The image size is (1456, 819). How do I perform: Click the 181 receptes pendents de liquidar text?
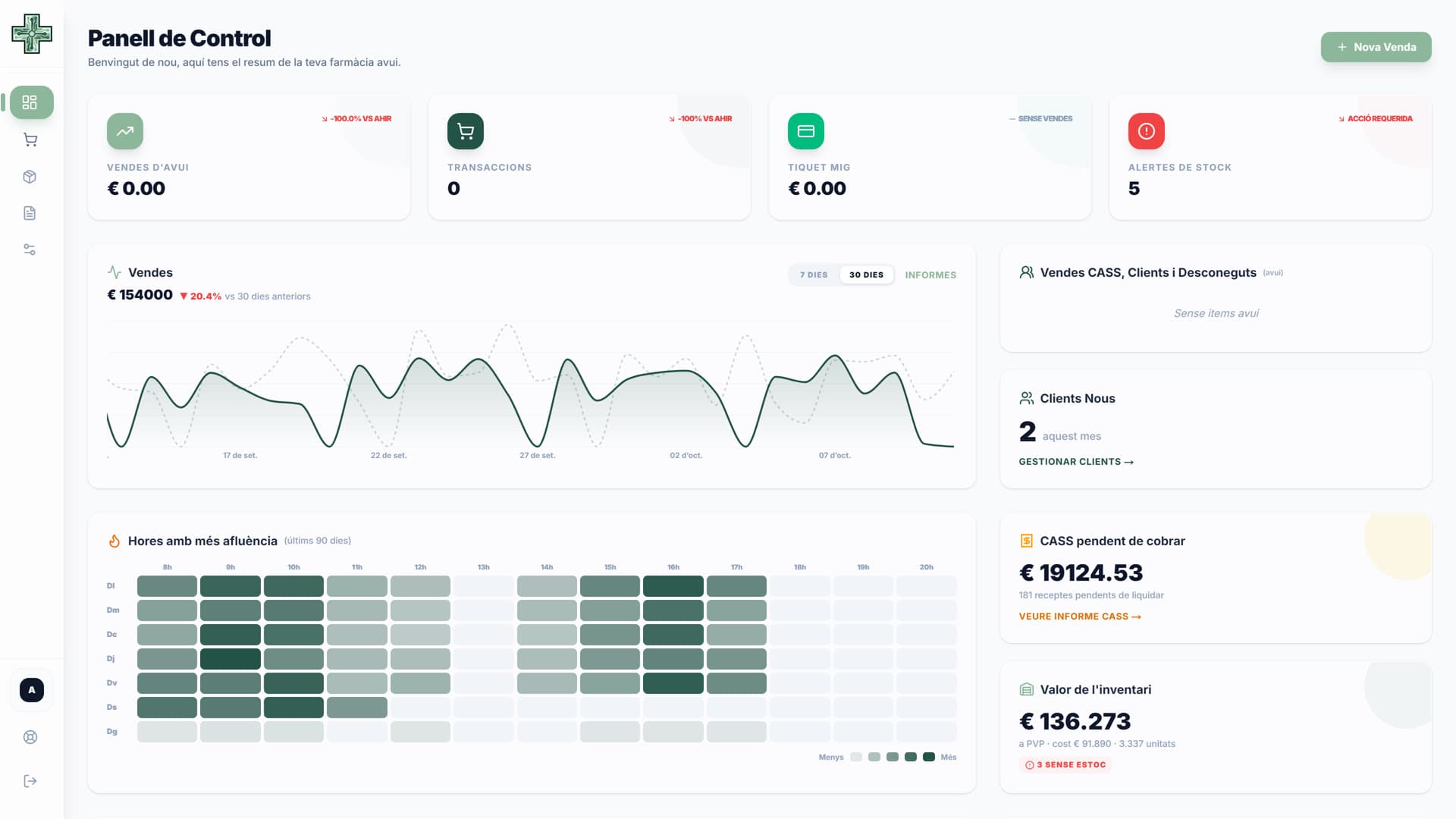tap(1090, 595)
